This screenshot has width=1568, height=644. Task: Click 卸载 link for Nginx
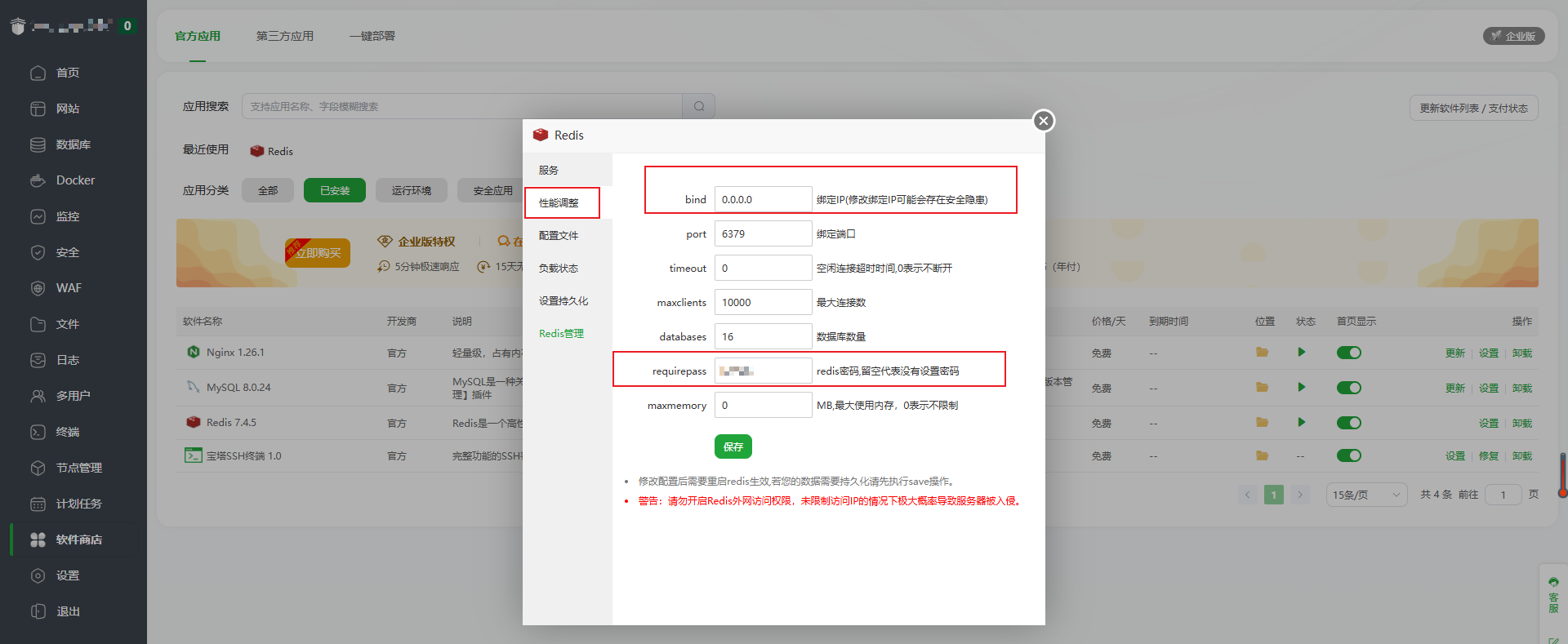click(x=1521, y=353)
